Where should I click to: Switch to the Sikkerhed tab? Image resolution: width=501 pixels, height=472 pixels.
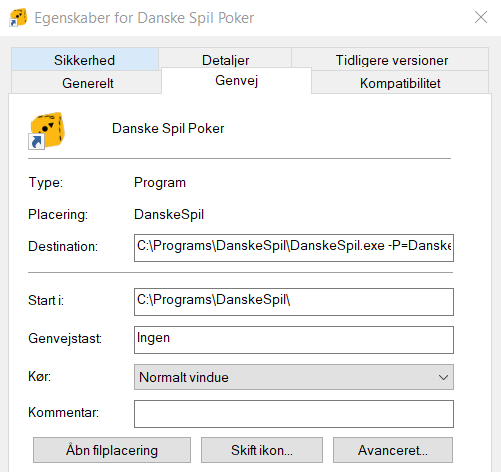point(85,59)
